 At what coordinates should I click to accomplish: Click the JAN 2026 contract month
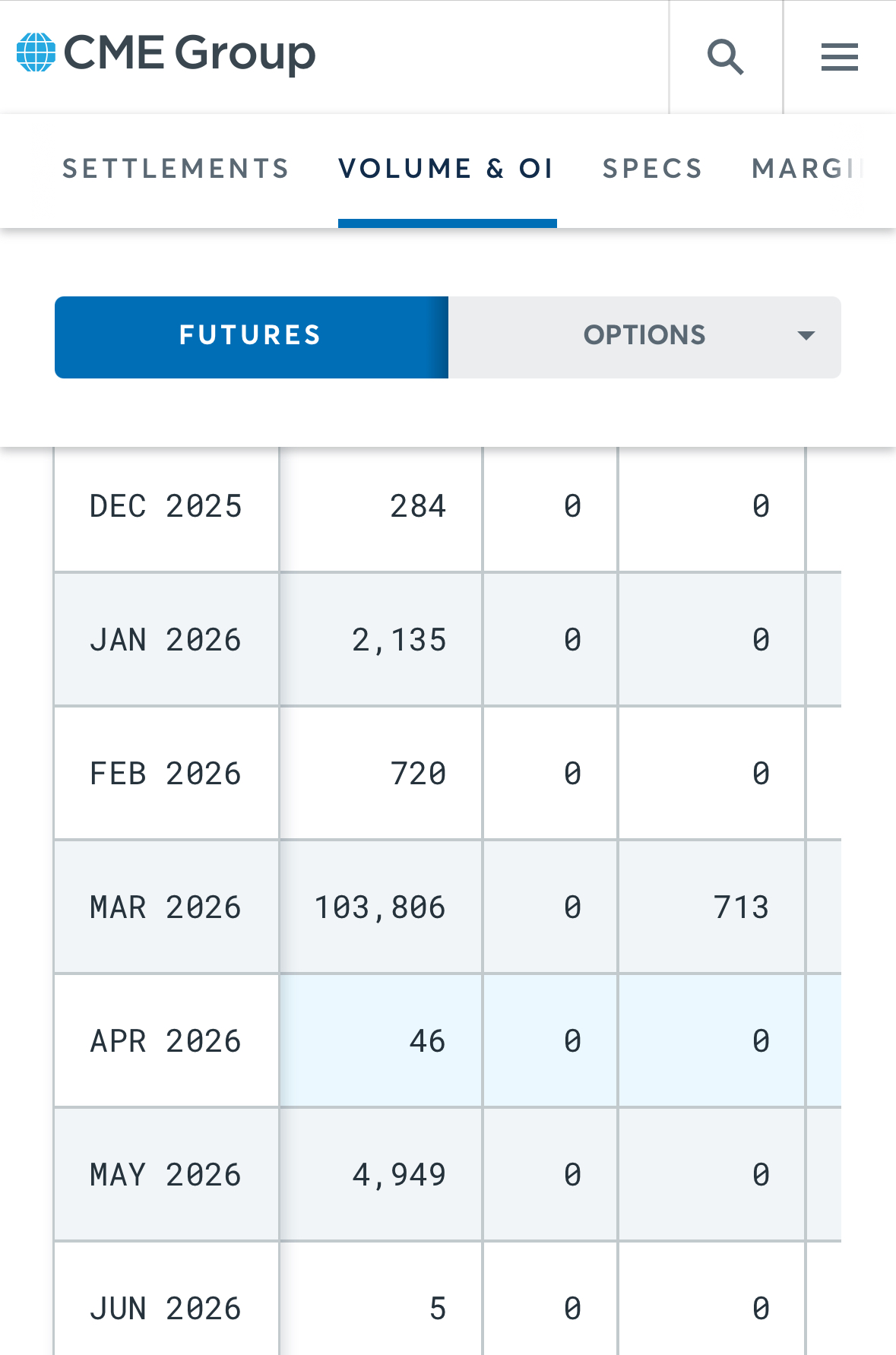166,641
